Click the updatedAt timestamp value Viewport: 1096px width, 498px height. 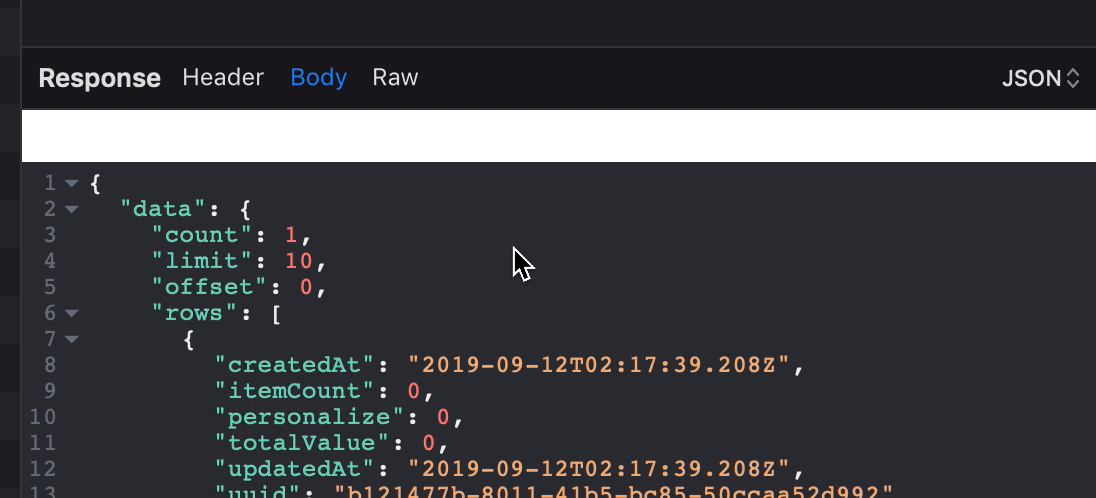pyautogui.click(x=599, y=469)
